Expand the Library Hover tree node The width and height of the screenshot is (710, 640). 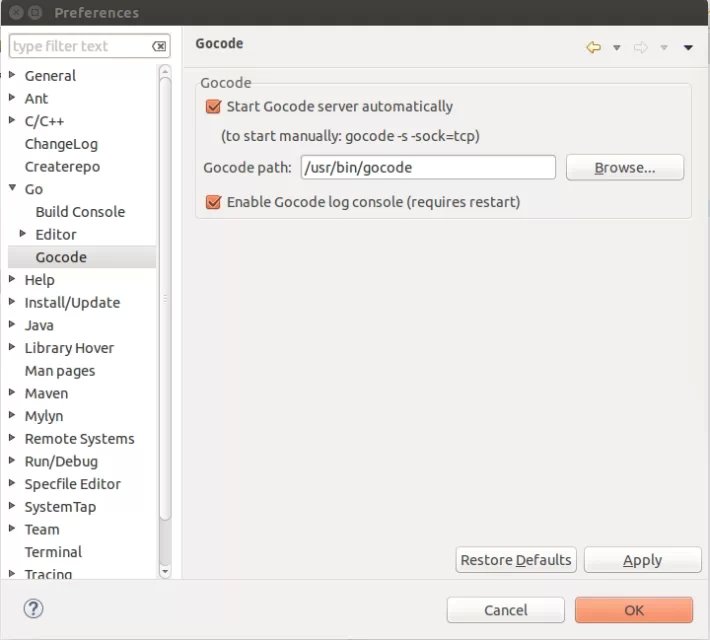pos(12,347)
